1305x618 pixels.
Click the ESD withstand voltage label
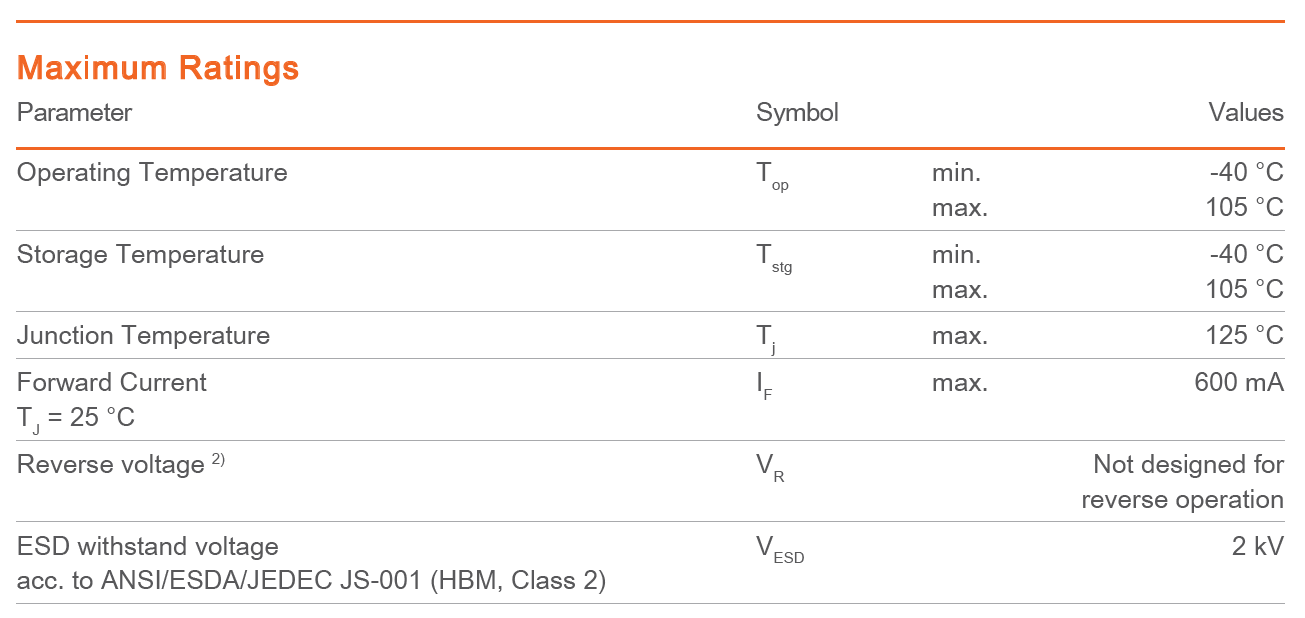[x=148, y=547]
